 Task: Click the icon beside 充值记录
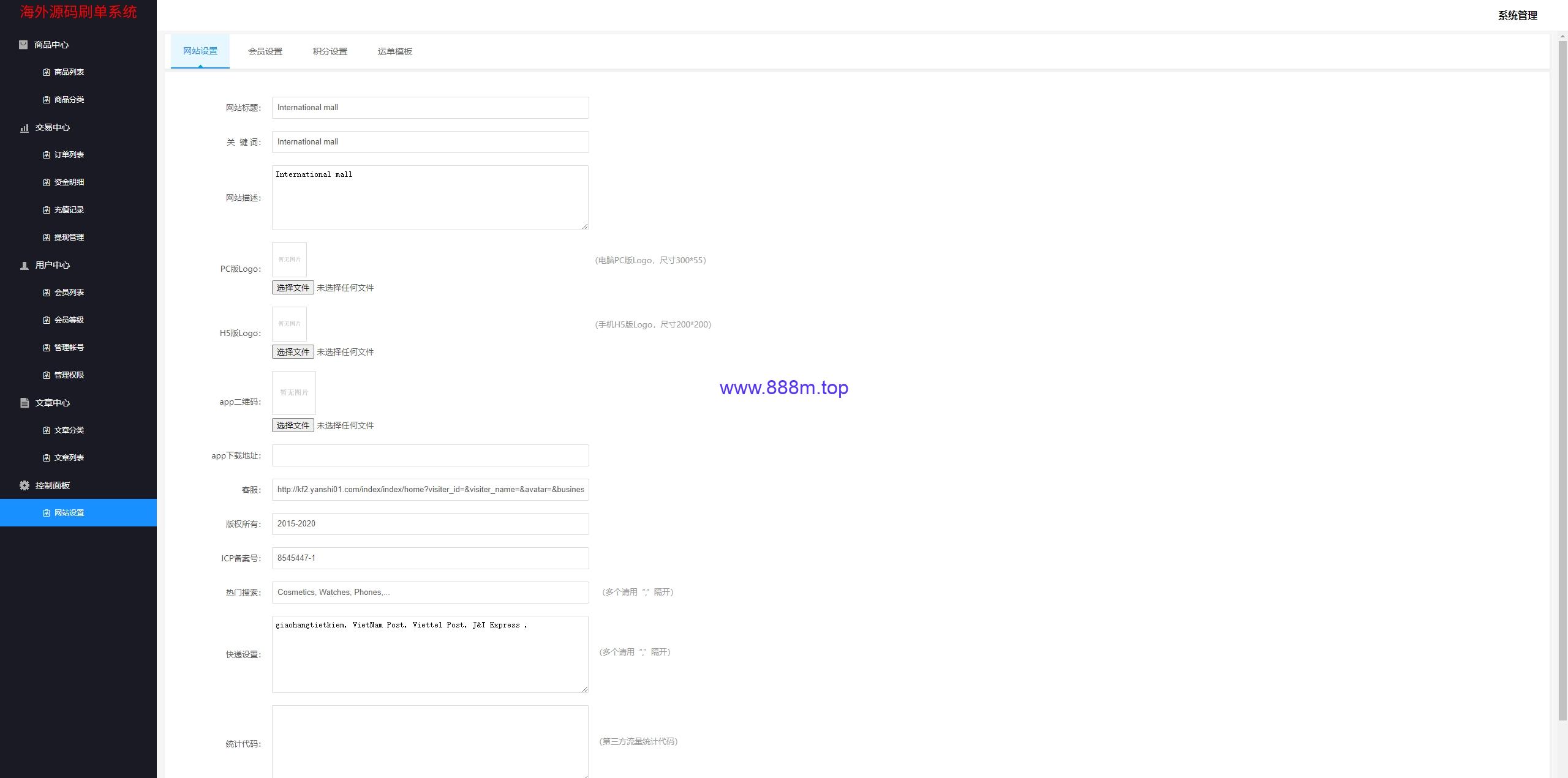tap(47, 210)
